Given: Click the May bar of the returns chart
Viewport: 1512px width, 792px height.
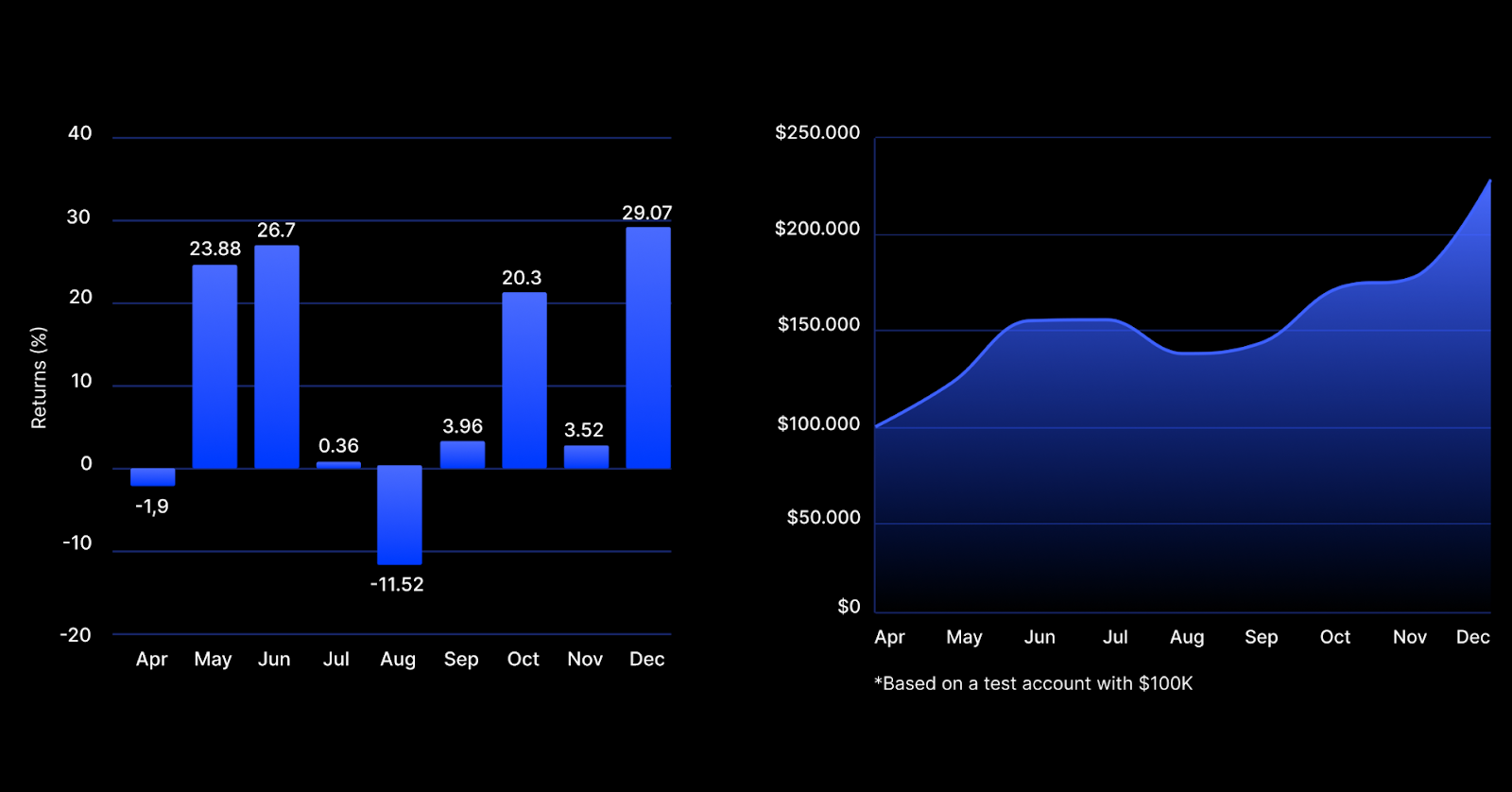Looking at the screenshot, I should [x=215, y=367].
